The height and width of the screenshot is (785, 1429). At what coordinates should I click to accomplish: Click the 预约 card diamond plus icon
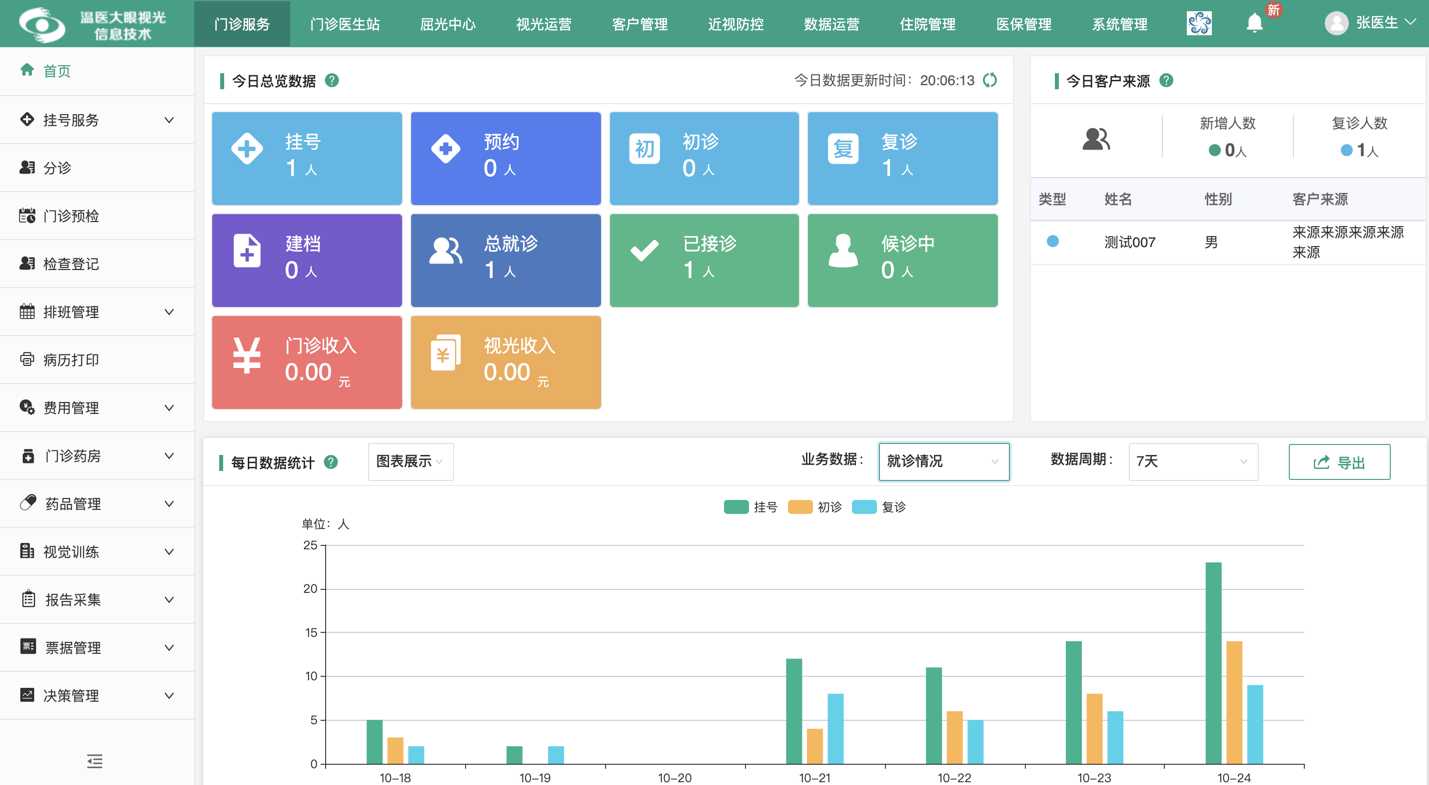click(x=445, y=149)
